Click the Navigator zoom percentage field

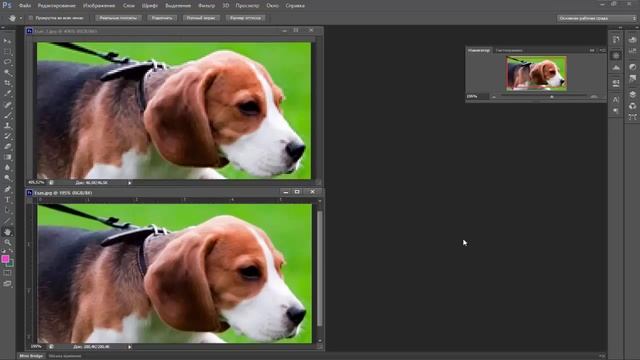(477, 97)
